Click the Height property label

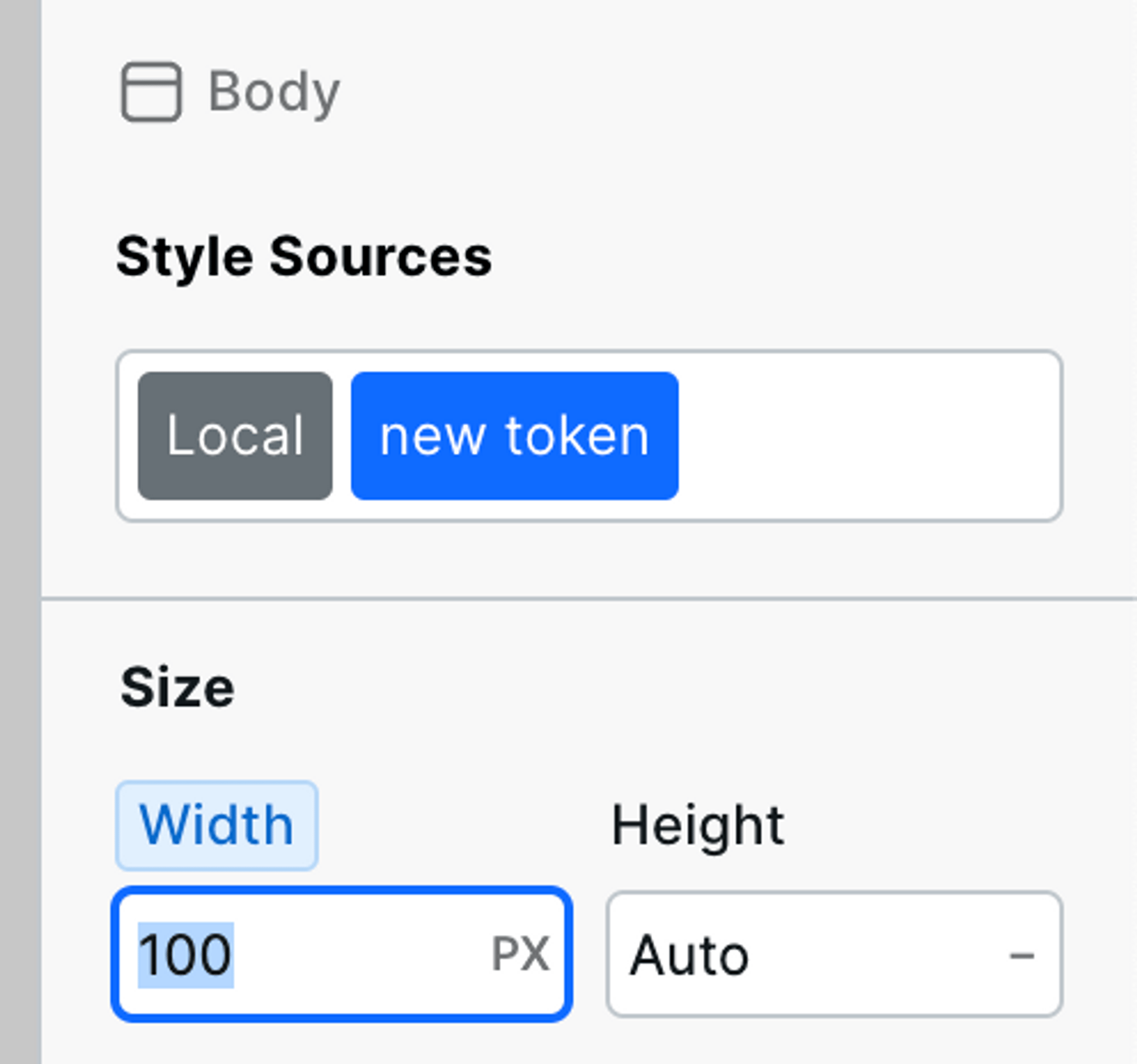698,826
